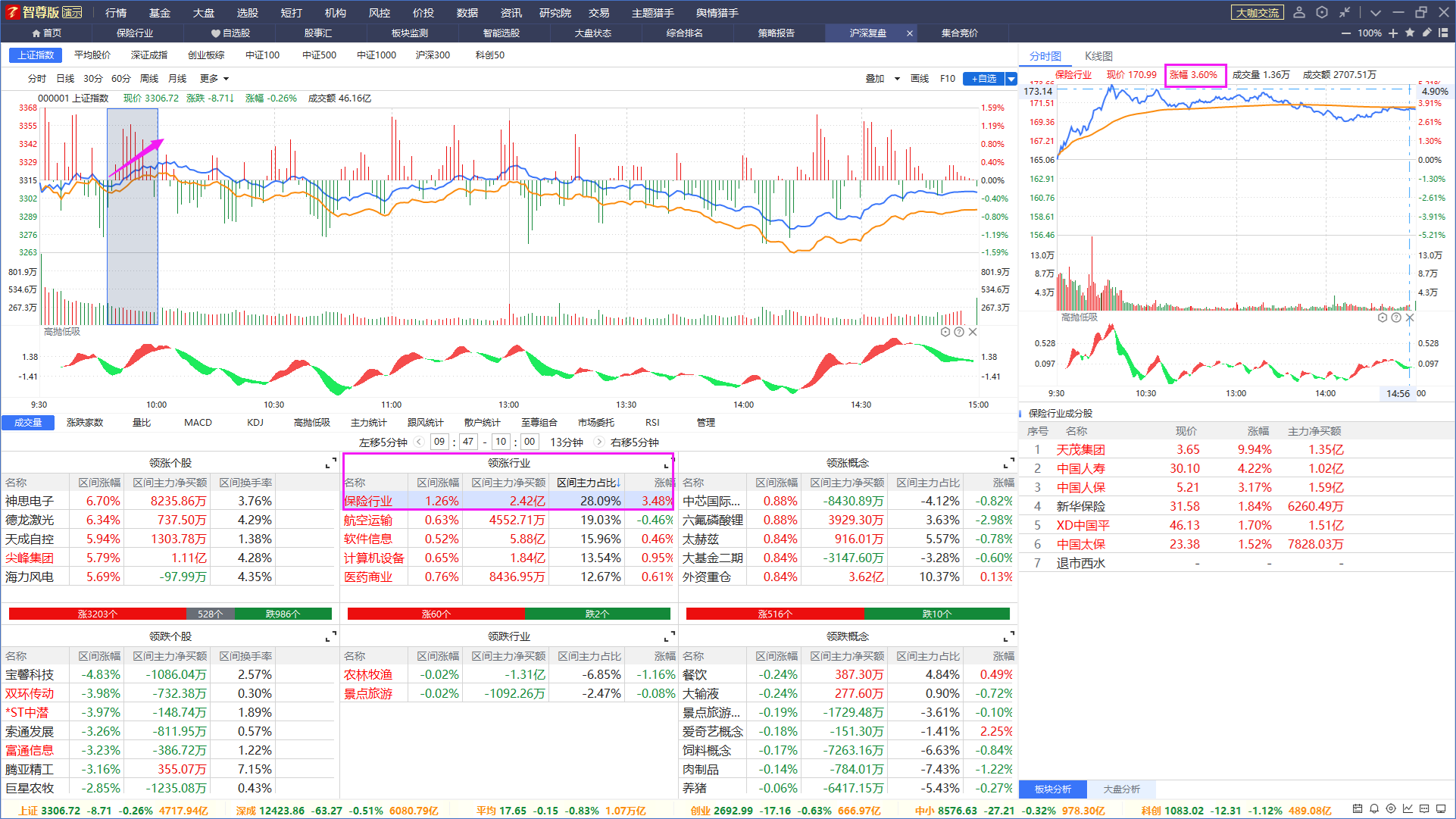The height and width of the screenshot is (819, 1456).
Task: Open help icon of main 高抛低吸 indicator
Action: (959, 332)
